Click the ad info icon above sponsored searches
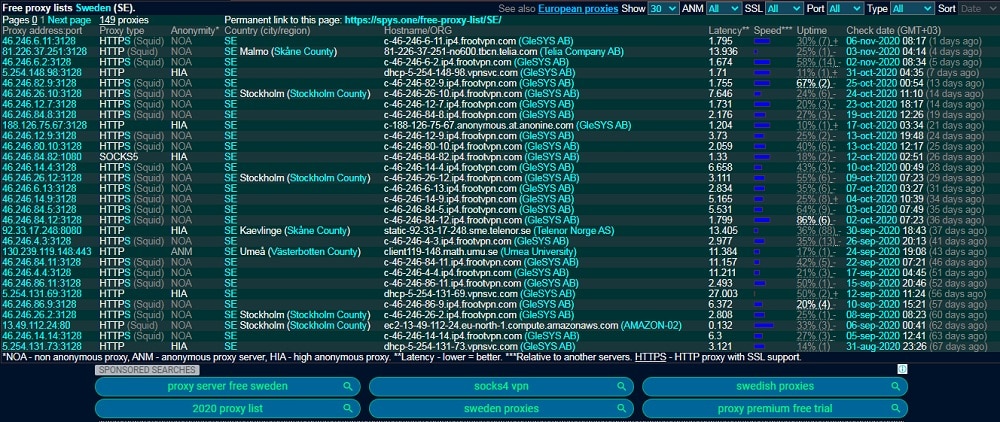This screenshot has height=422, width=1000. coord(902,370)
